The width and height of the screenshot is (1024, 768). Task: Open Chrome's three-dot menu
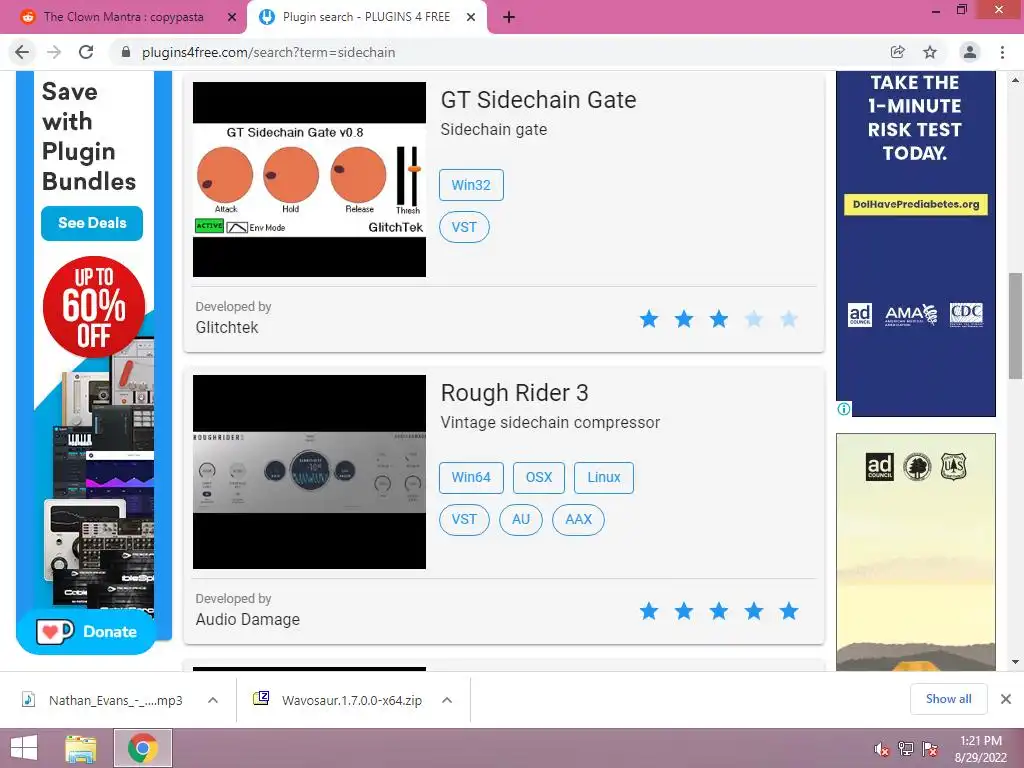coord(1002,52)
